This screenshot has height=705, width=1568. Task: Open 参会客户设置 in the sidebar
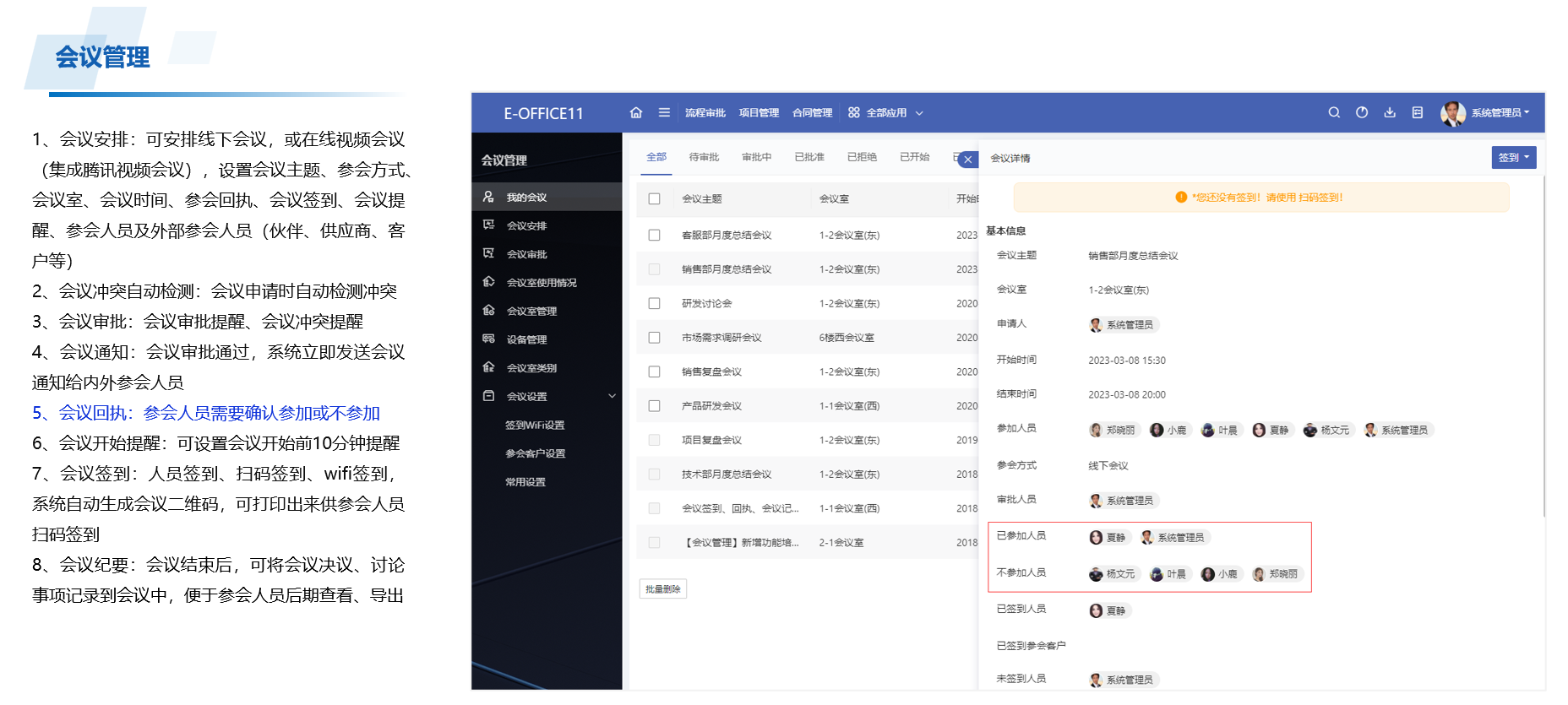[536, 453]
